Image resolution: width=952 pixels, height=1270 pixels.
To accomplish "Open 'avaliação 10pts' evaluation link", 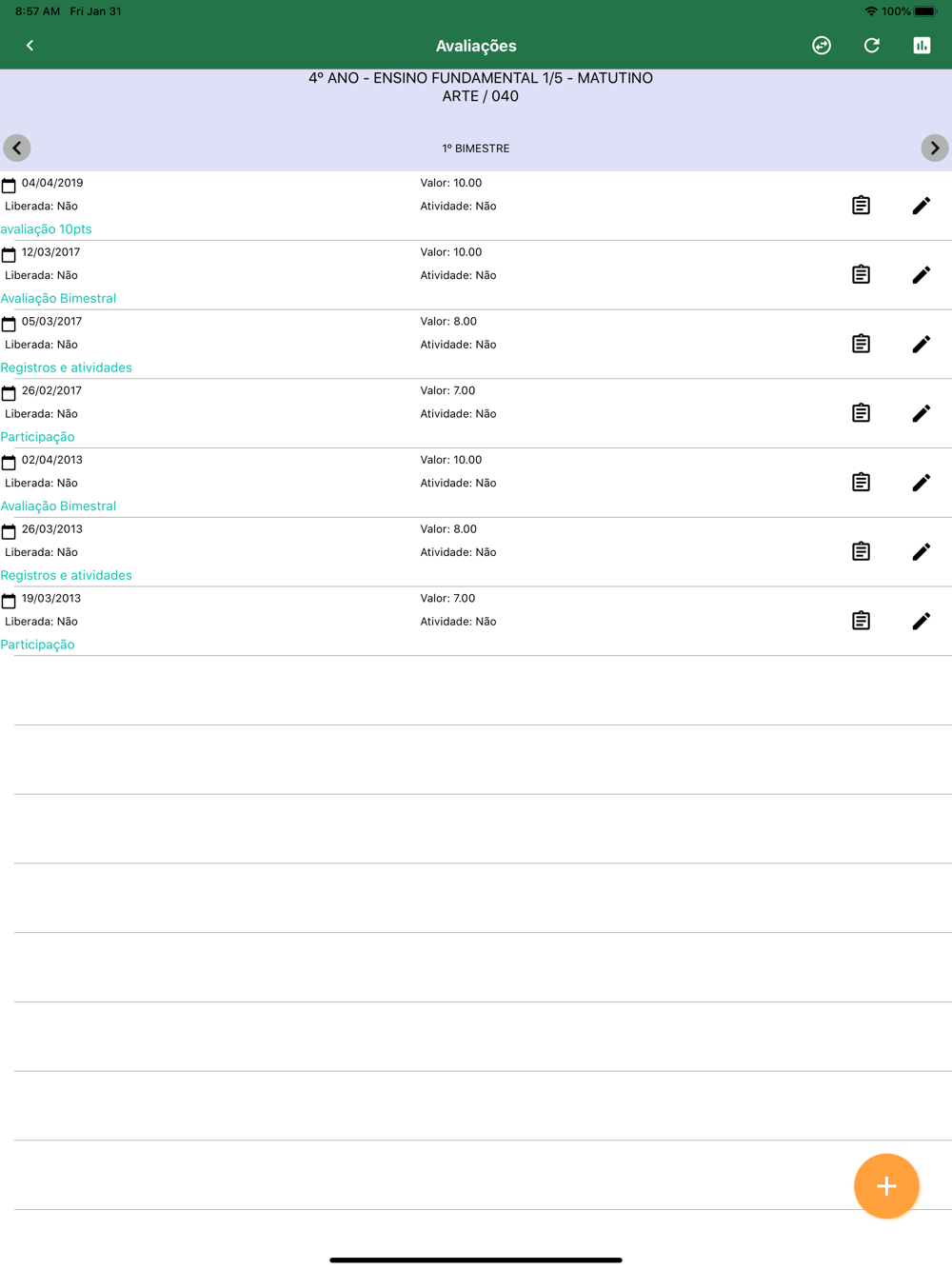I will 46,229.
